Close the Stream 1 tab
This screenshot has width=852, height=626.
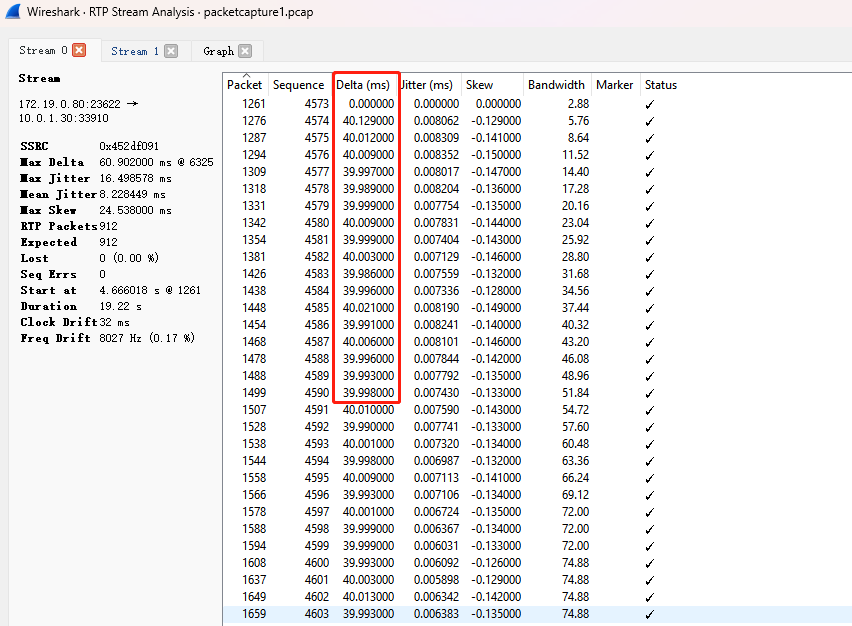(171, 51)
